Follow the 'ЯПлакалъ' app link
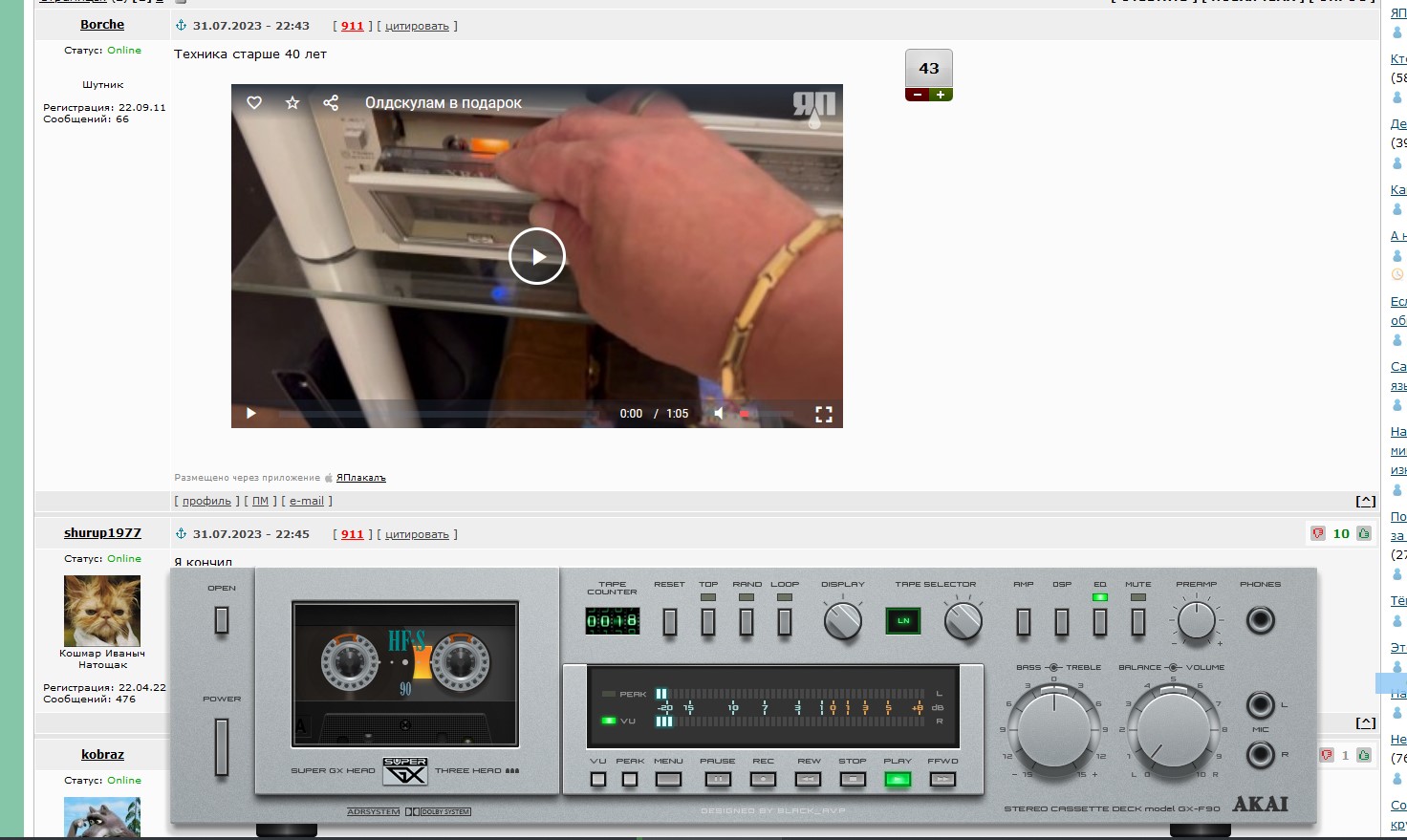1407x840 pixels. pyautogui.click(x=361, y=478)
